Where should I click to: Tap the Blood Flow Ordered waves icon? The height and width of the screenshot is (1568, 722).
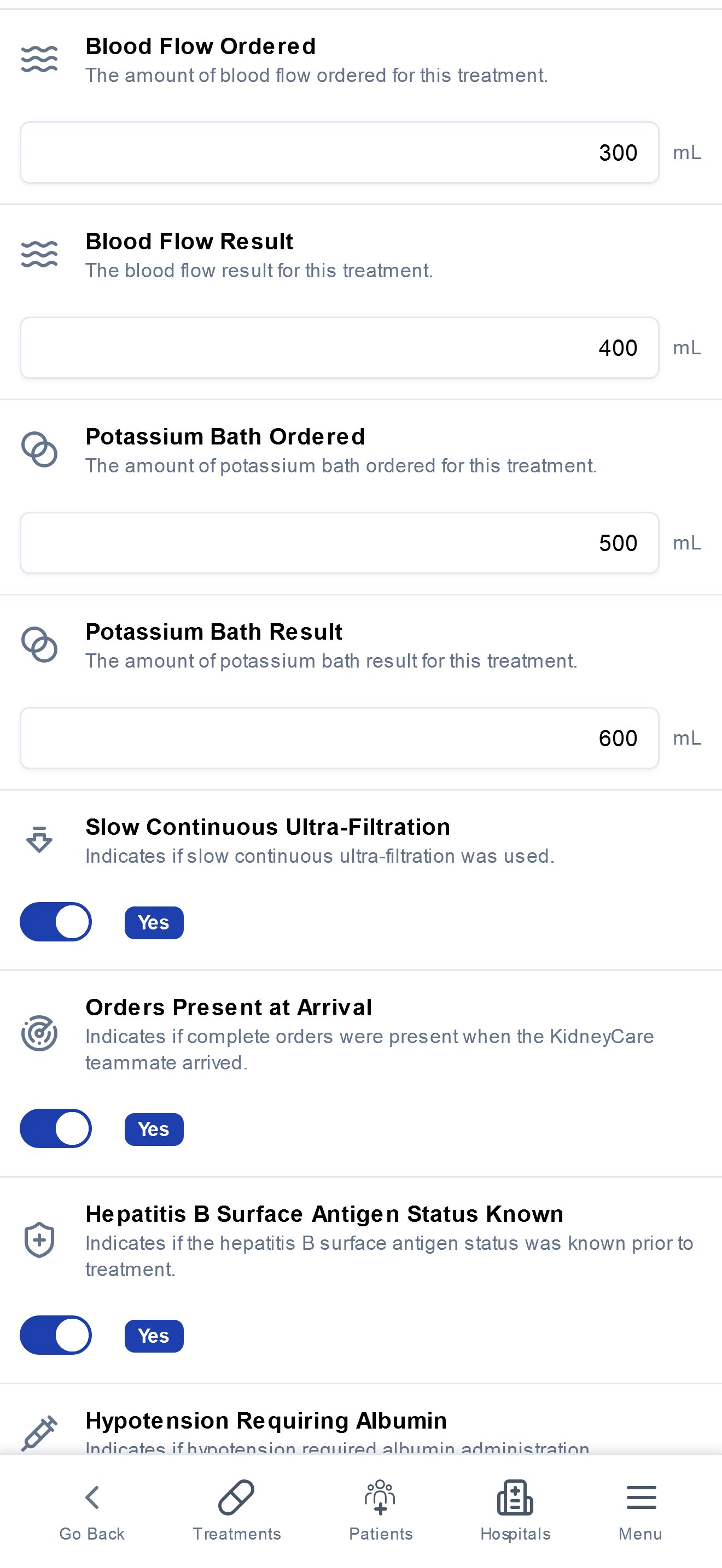39,59
